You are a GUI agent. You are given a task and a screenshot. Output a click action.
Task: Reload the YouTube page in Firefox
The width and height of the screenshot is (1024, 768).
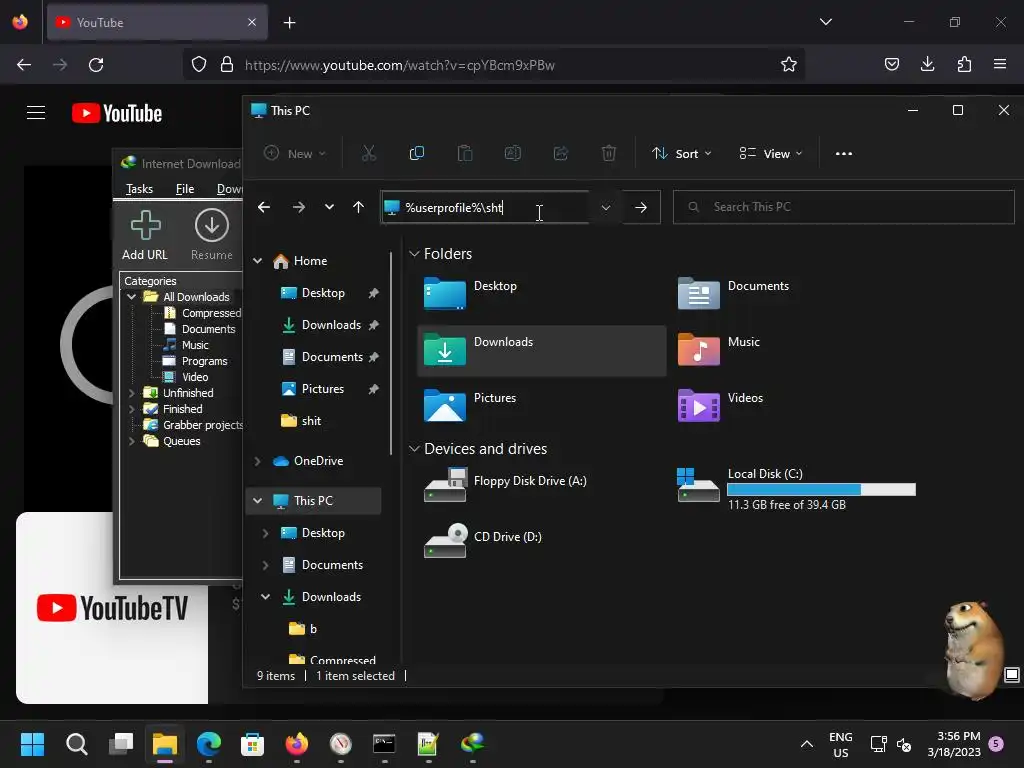tap(96, 65)
